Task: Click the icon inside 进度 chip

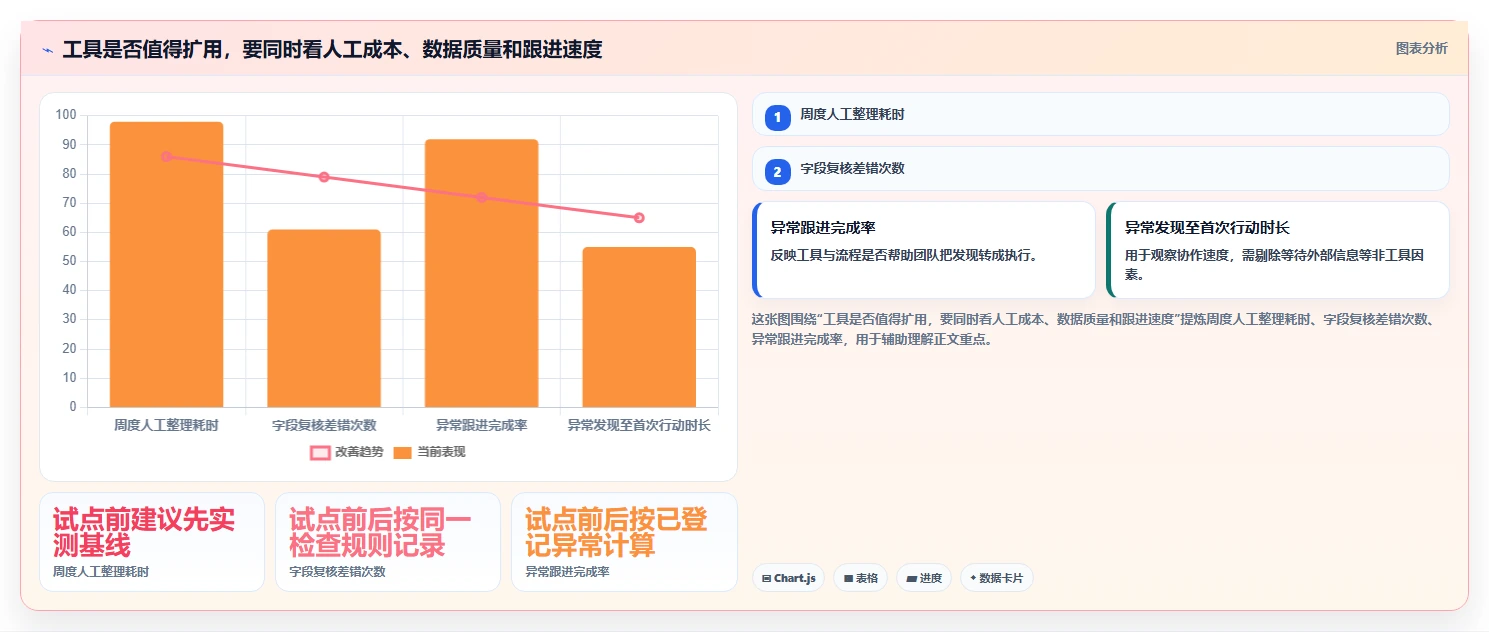Action: pyautogui.click(x=912, y=578)
